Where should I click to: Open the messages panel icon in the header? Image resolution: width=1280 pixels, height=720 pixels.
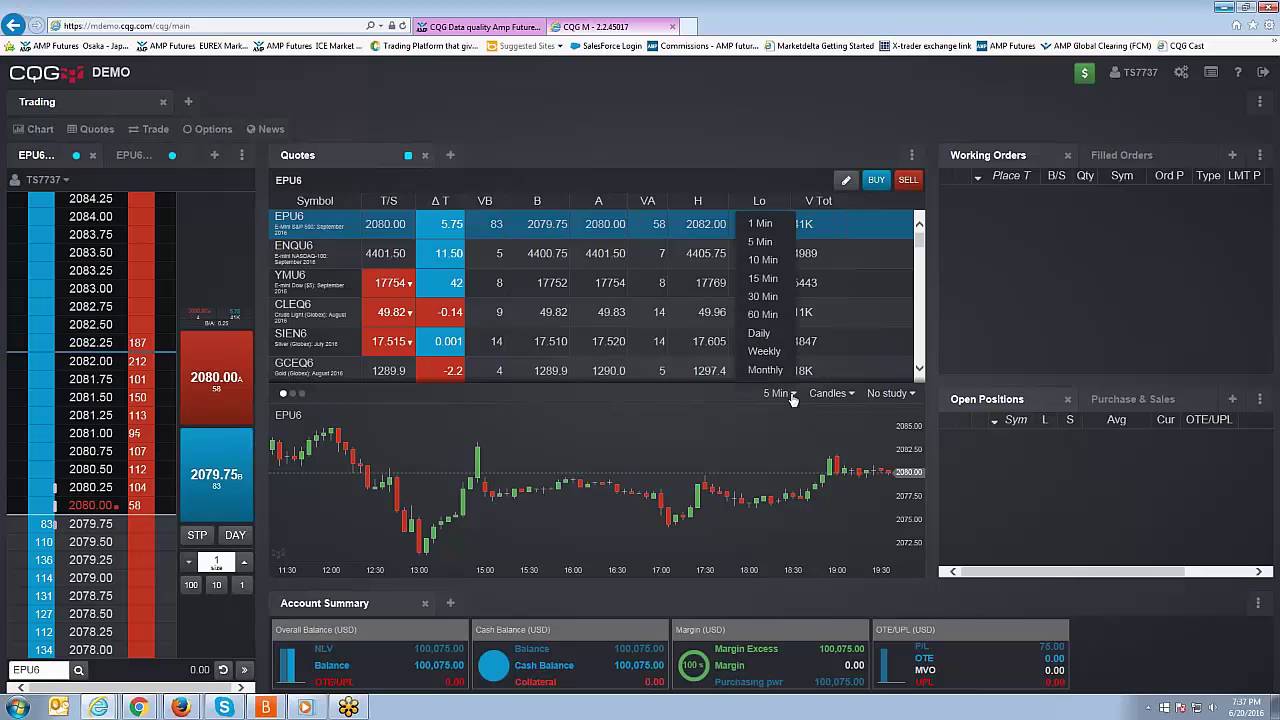tap(1210, 72)
